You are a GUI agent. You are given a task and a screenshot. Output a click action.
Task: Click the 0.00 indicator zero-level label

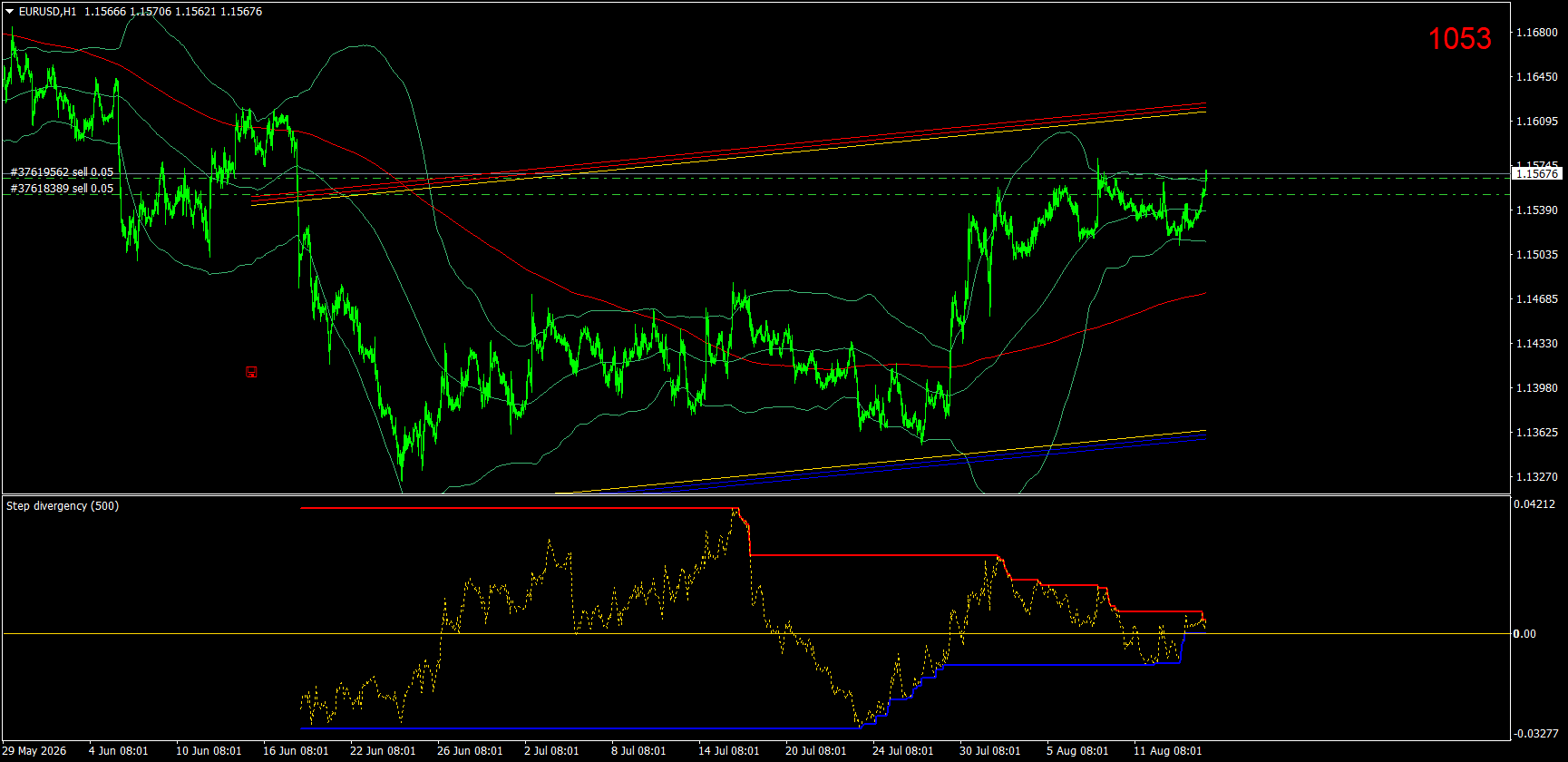[1524, 634]
